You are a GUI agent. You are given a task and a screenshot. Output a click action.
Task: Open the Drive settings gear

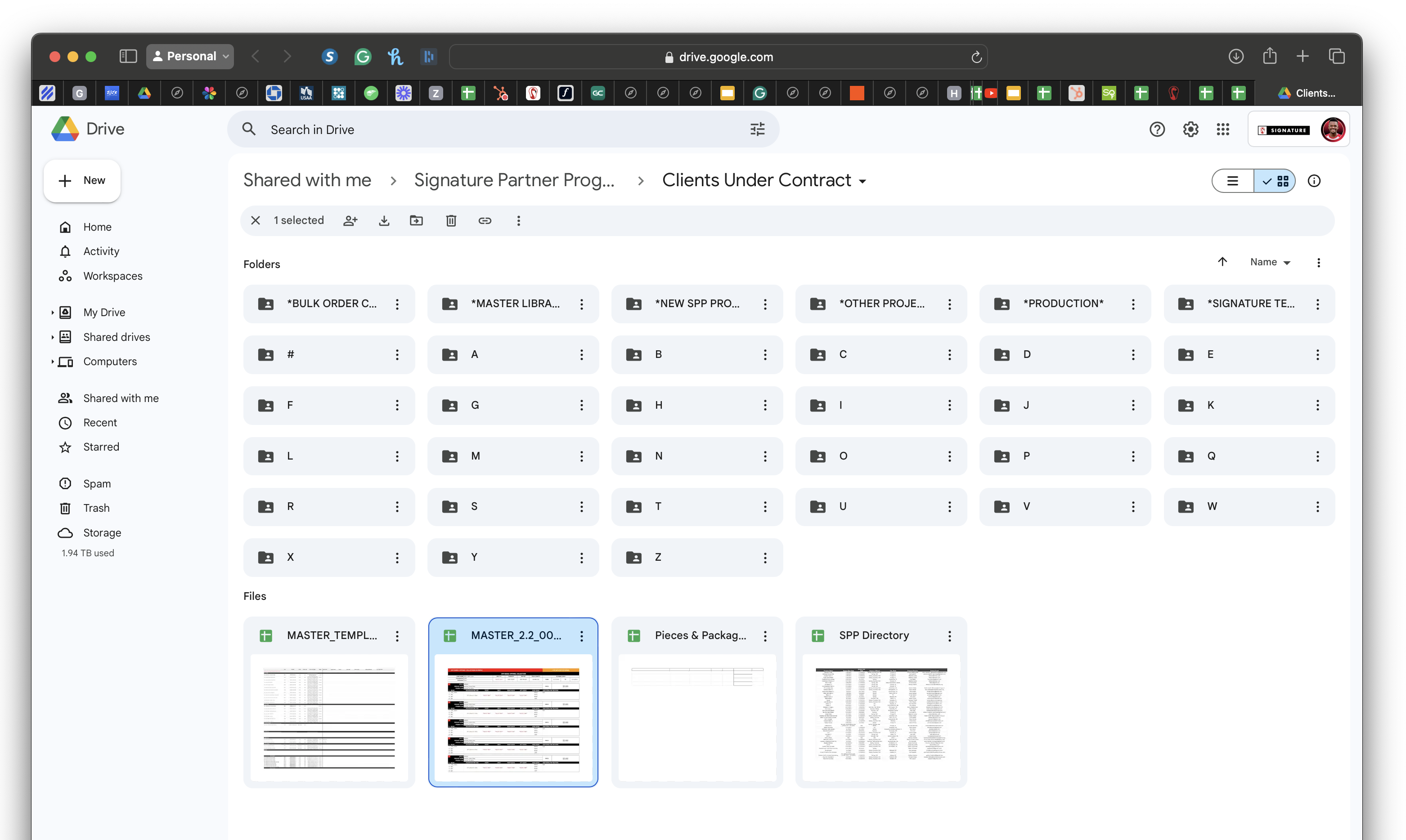point(1190,130)
